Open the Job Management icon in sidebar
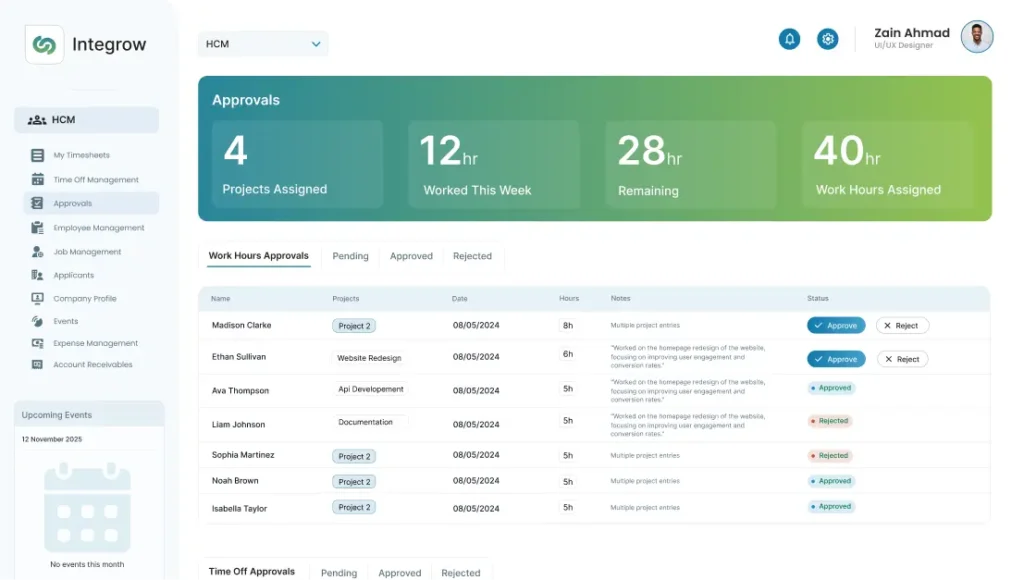This screenshot has height=580, width=1024. (x=37, y=252)
